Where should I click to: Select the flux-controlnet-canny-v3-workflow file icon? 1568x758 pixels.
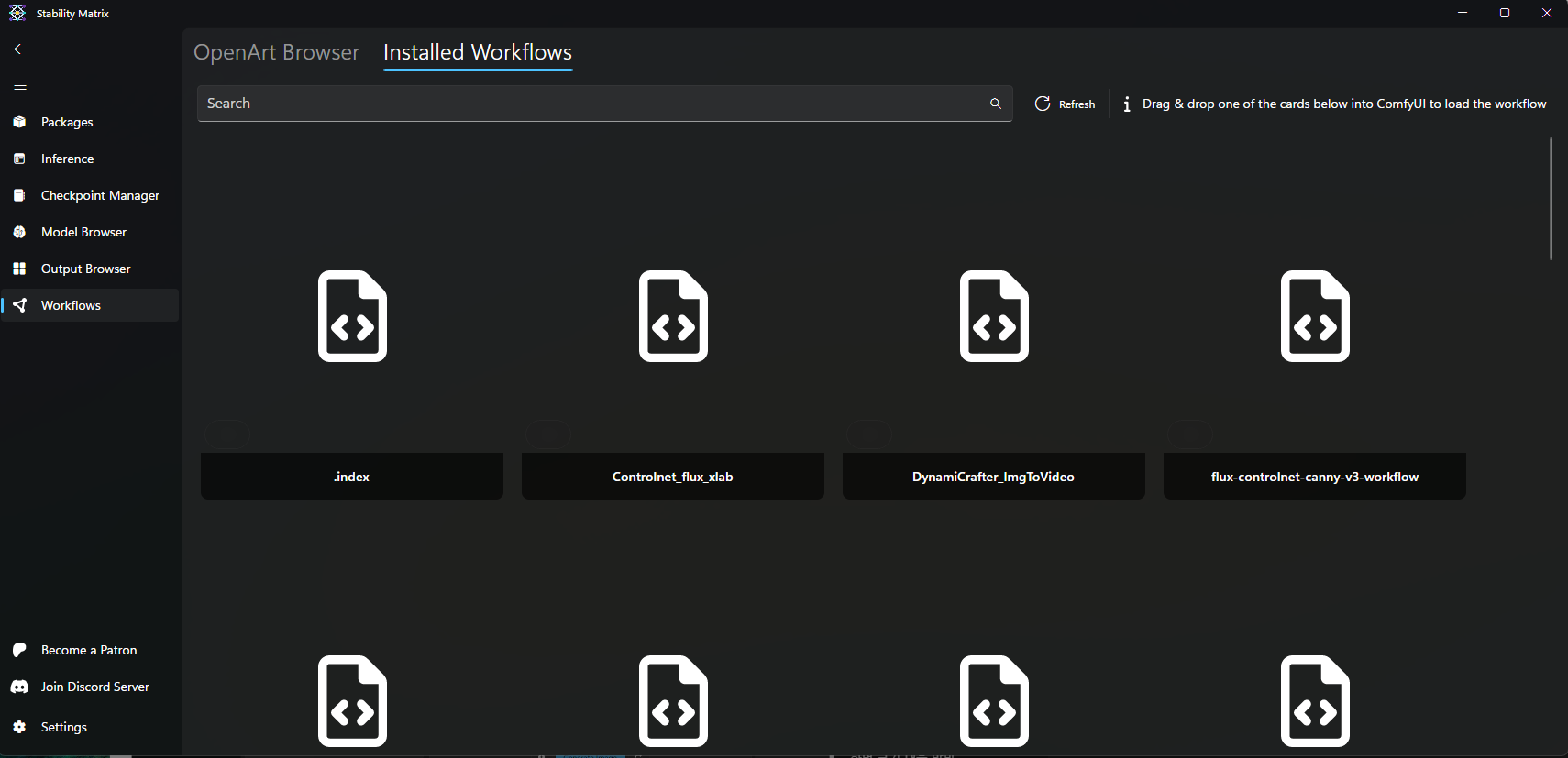pos(1315,316)
